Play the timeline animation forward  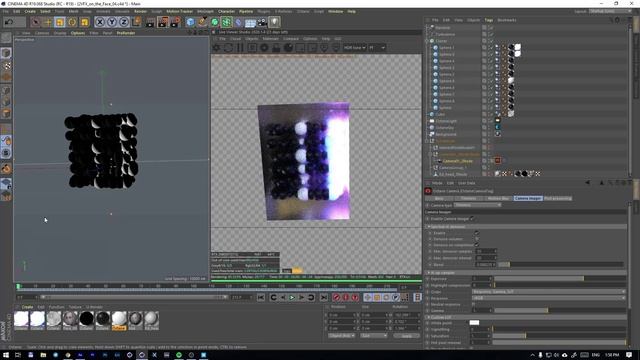[292, 298]
